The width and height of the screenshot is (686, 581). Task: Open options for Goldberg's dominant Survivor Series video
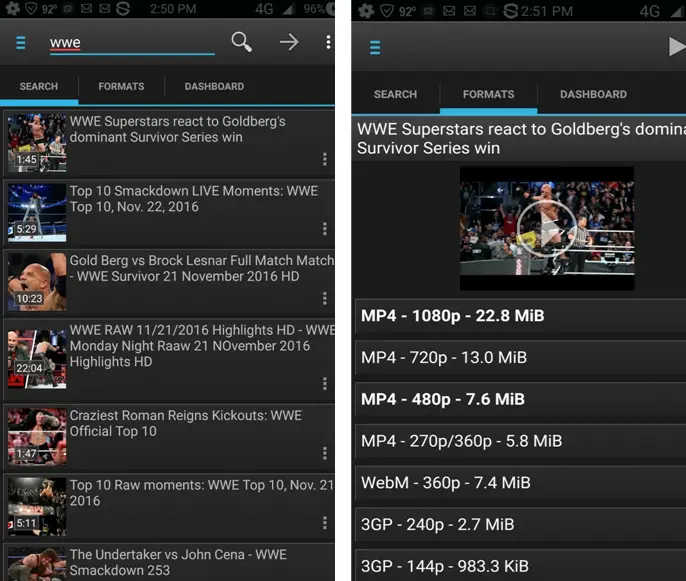[x=325, y=159]
